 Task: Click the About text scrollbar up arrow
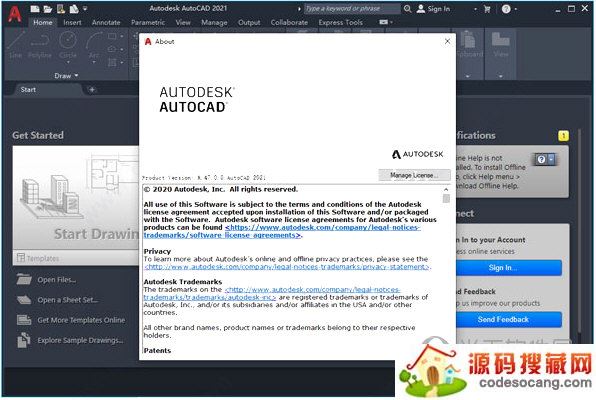[446, 189]
